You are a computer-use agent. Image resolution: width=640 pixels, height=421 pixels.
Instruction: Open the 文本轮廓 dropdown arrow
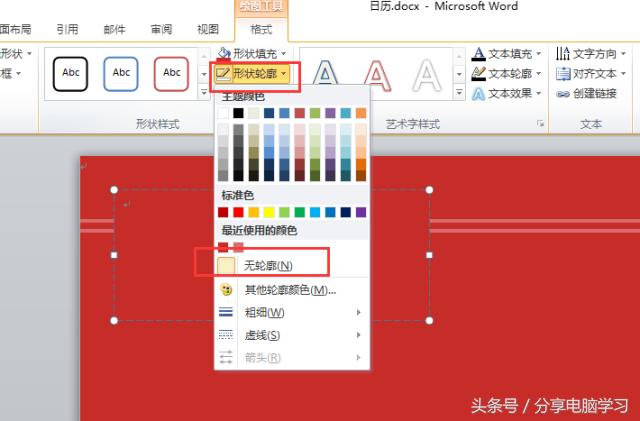click(539, 74)
